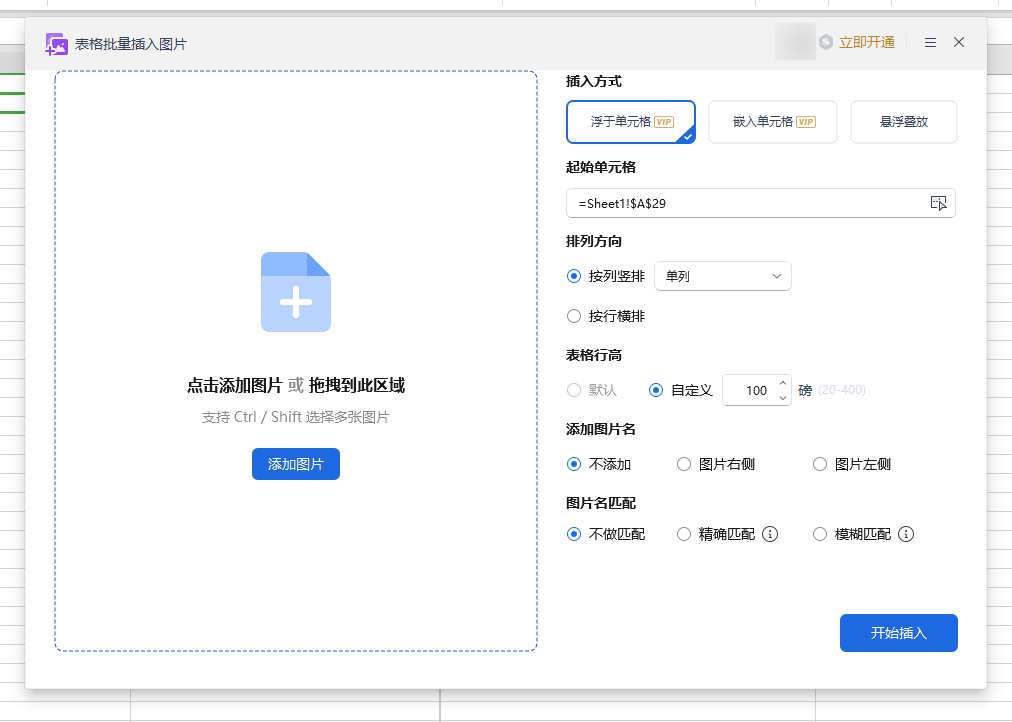
Task: Open the info tooltip icon next to 模糊匹配
Action: [906, 534]
